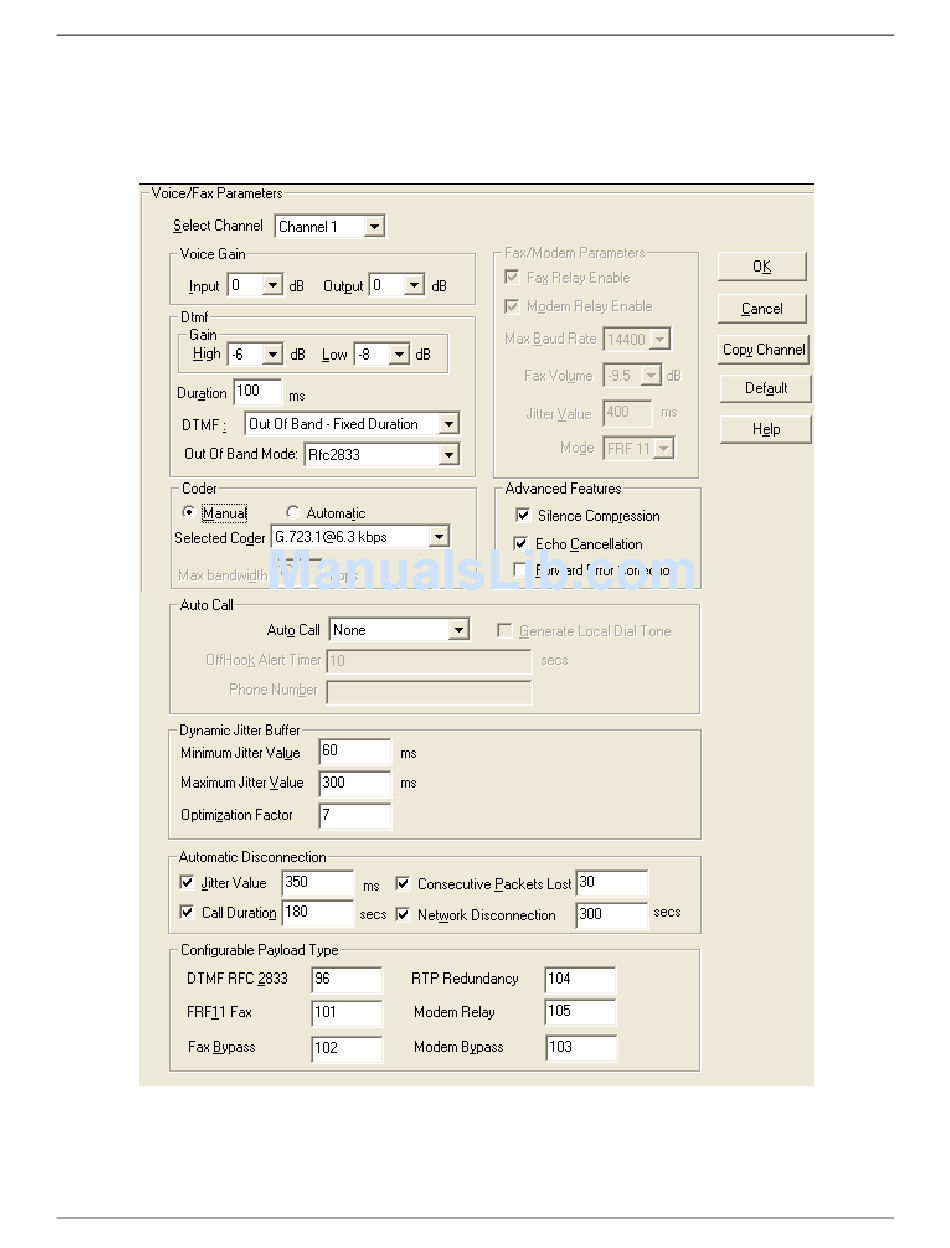Select the Automatic coder radio button
The height and width of the screenshot is (1248, 950).
[293, 513]
